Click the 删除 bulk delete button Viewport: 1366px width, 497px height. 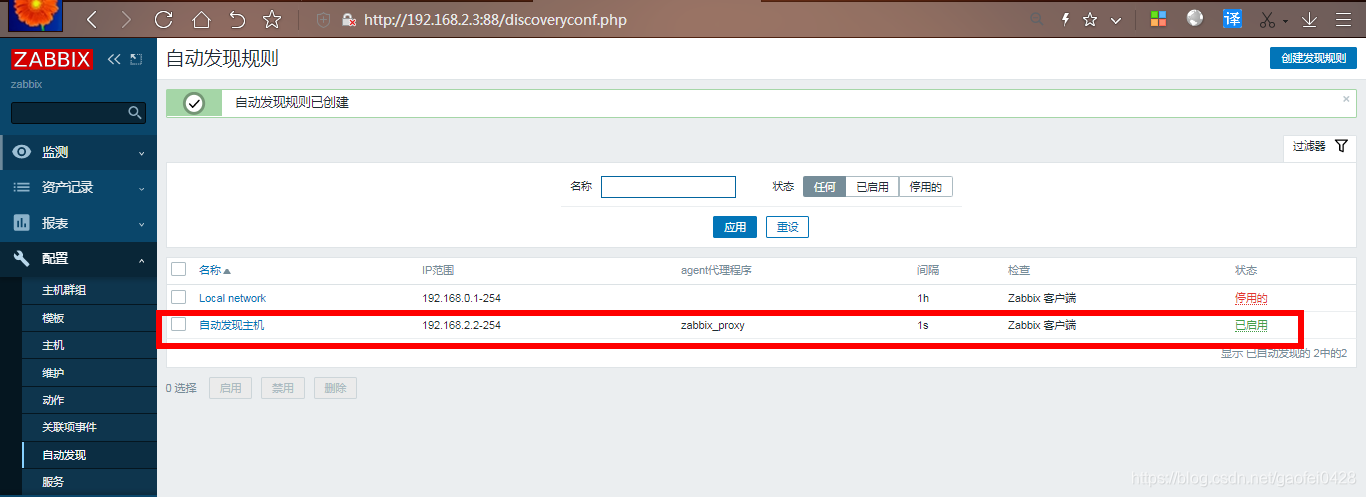(335, 388)
